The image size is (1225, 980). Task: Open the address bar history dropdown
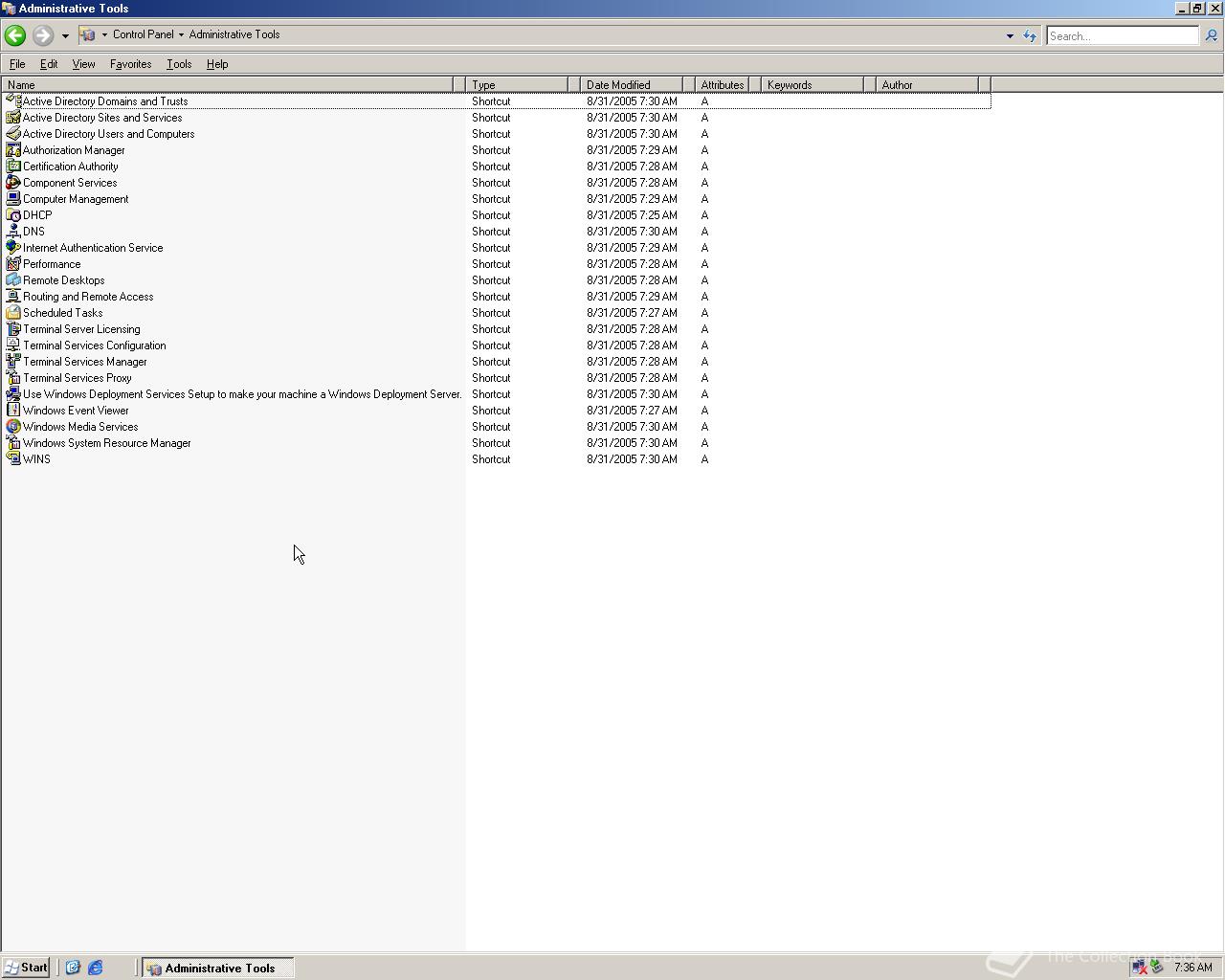pos(1010,35)
